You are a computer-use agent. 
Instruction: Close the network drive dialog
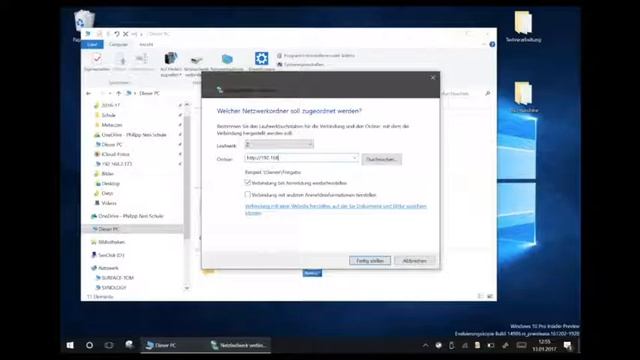(x=433, y=78)
